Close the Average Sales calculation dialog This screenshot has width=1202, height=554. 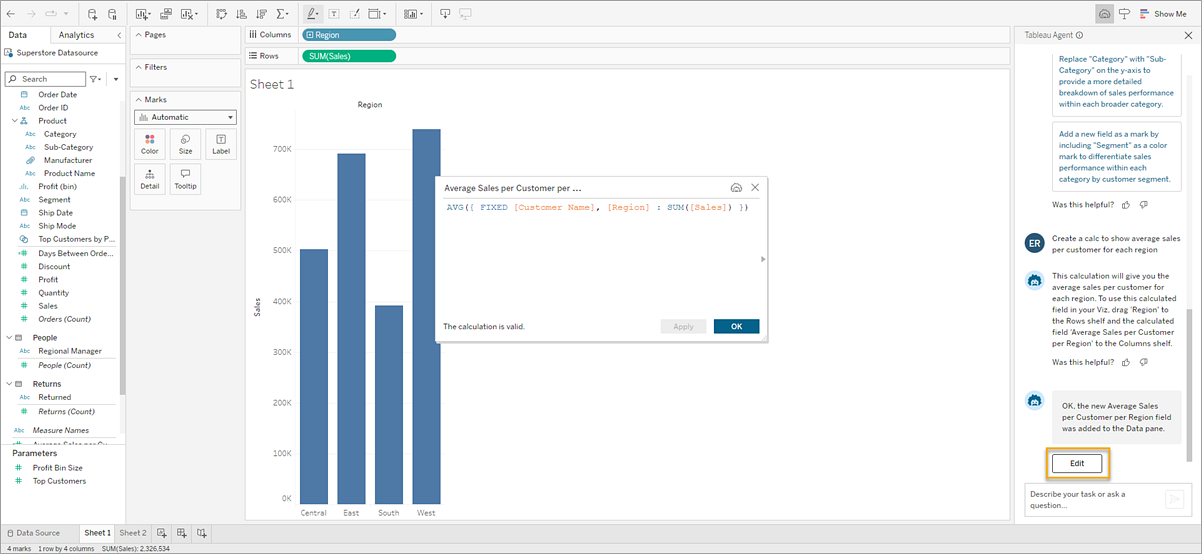755,187
